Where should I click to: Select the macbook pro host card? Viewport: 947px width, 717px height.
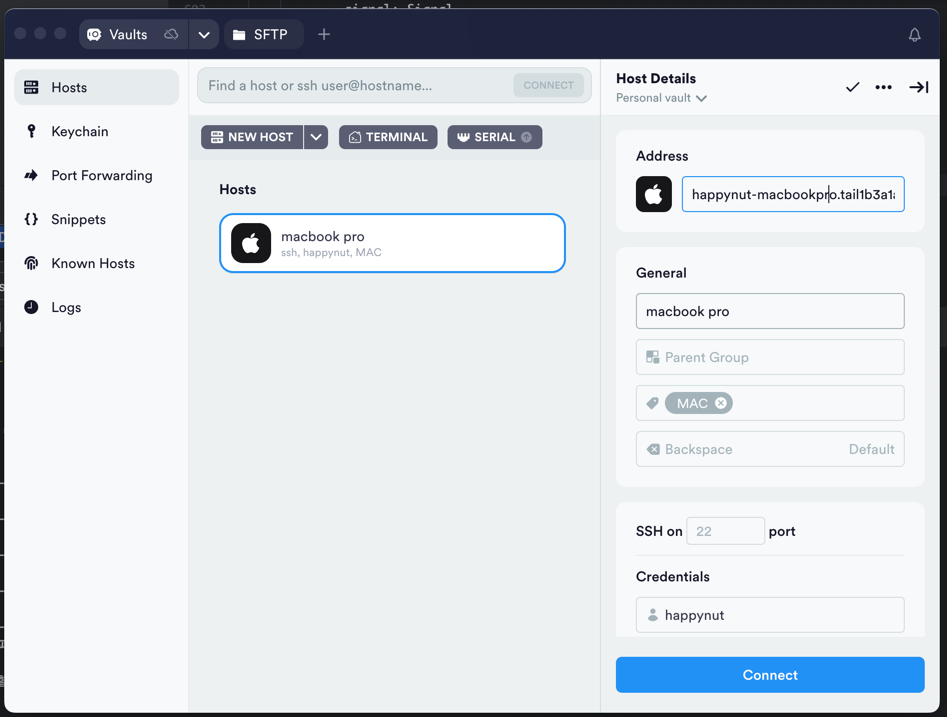392,243
